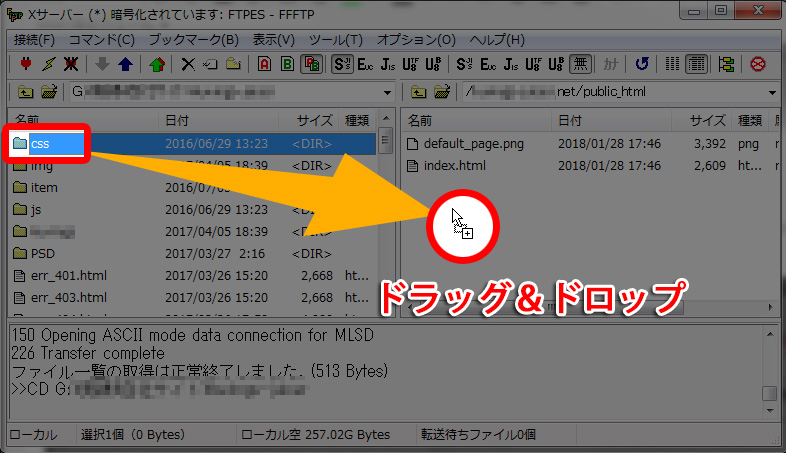Toggle local Shift-JIS kanji code

[342, 64]
